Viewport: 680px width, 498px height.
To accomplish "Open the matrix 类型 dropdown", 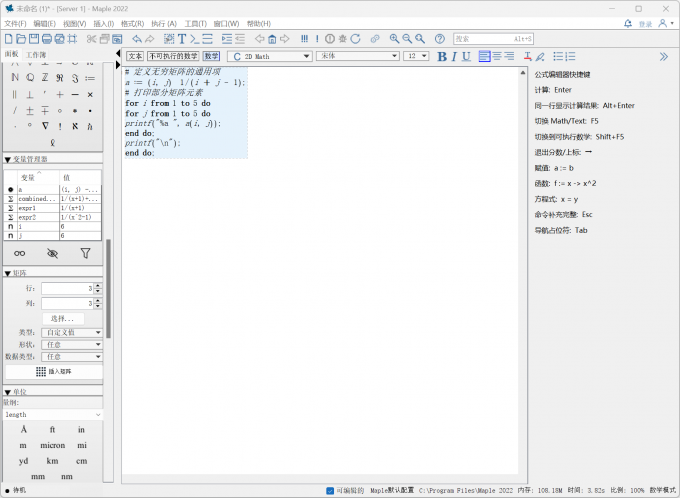I will [72, 333].
